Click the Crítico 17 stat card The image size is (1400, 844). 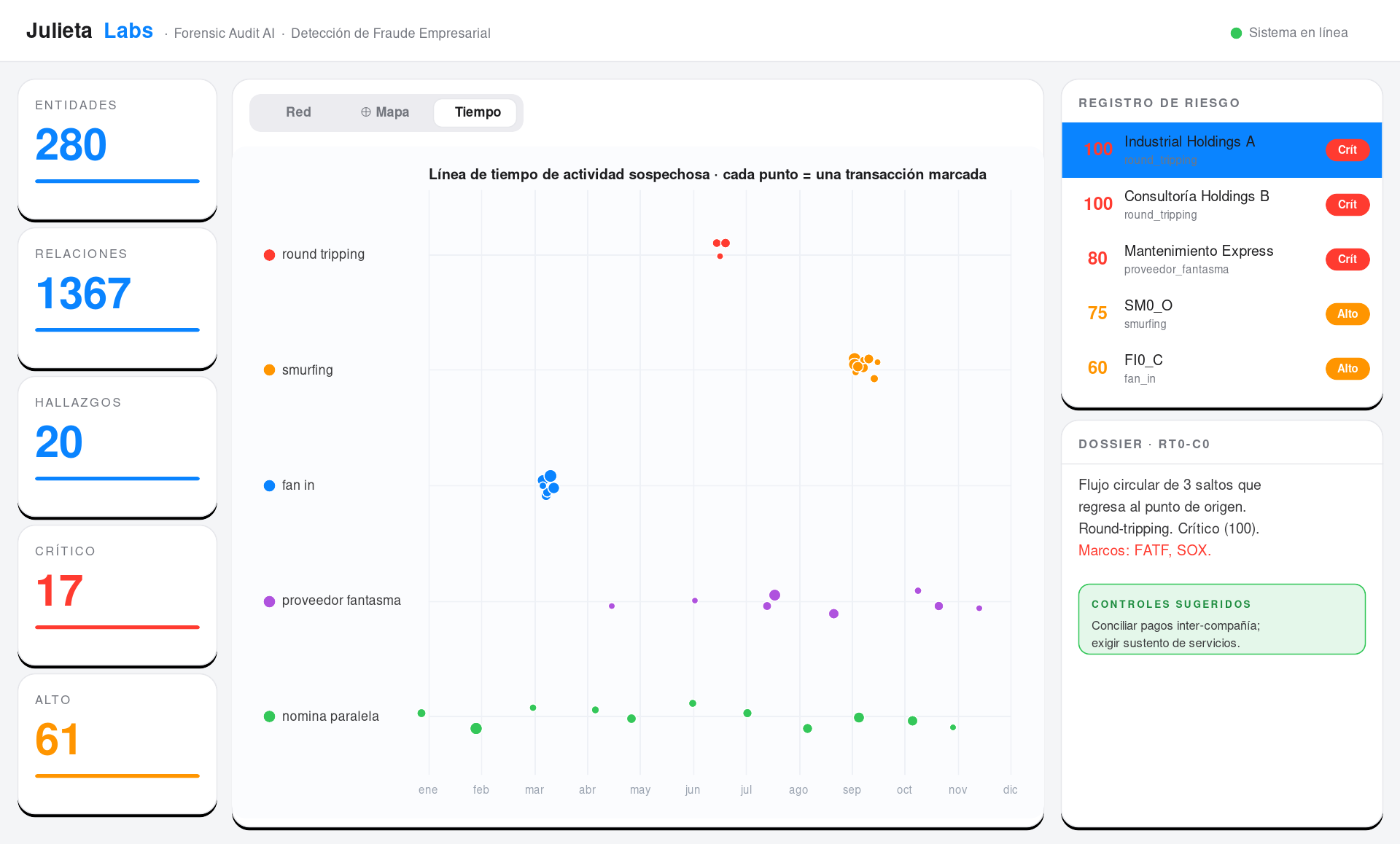click(117, 595)
